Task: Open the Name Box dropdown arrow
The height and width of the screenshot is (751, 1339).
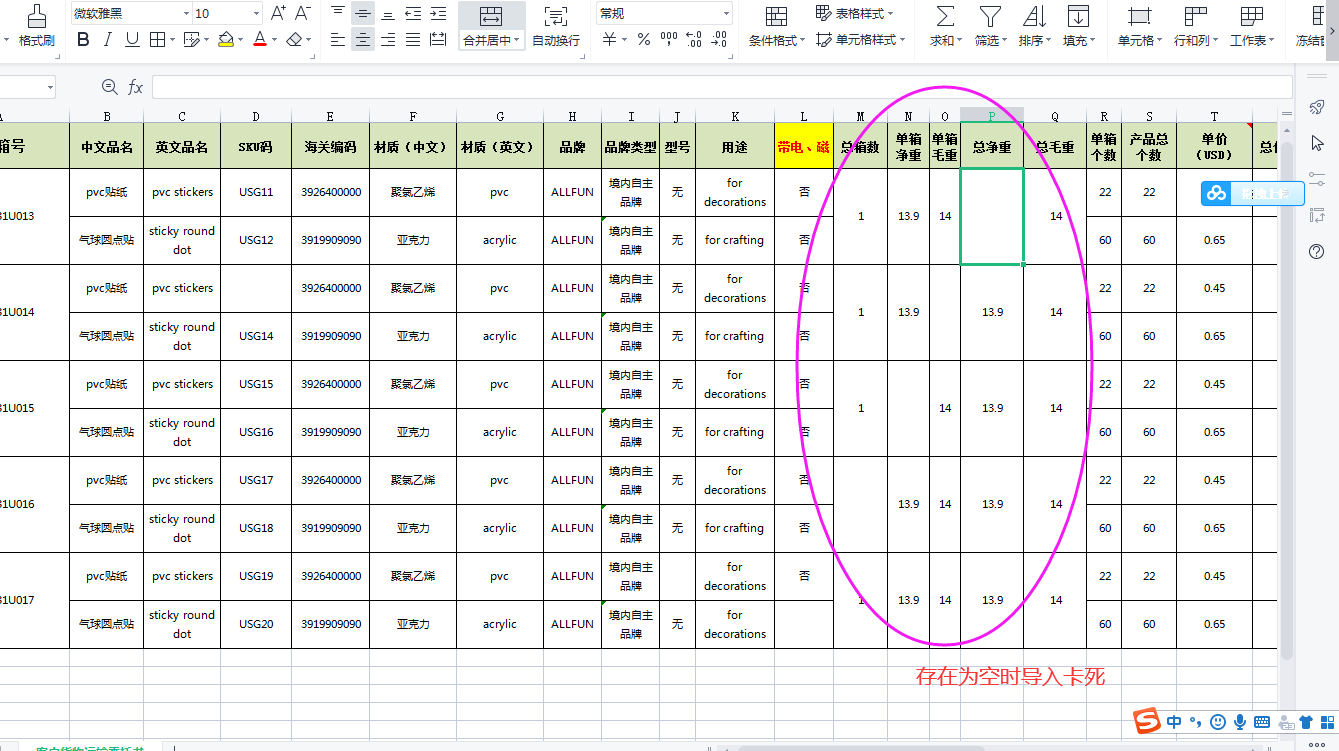Action: point(50,87)
